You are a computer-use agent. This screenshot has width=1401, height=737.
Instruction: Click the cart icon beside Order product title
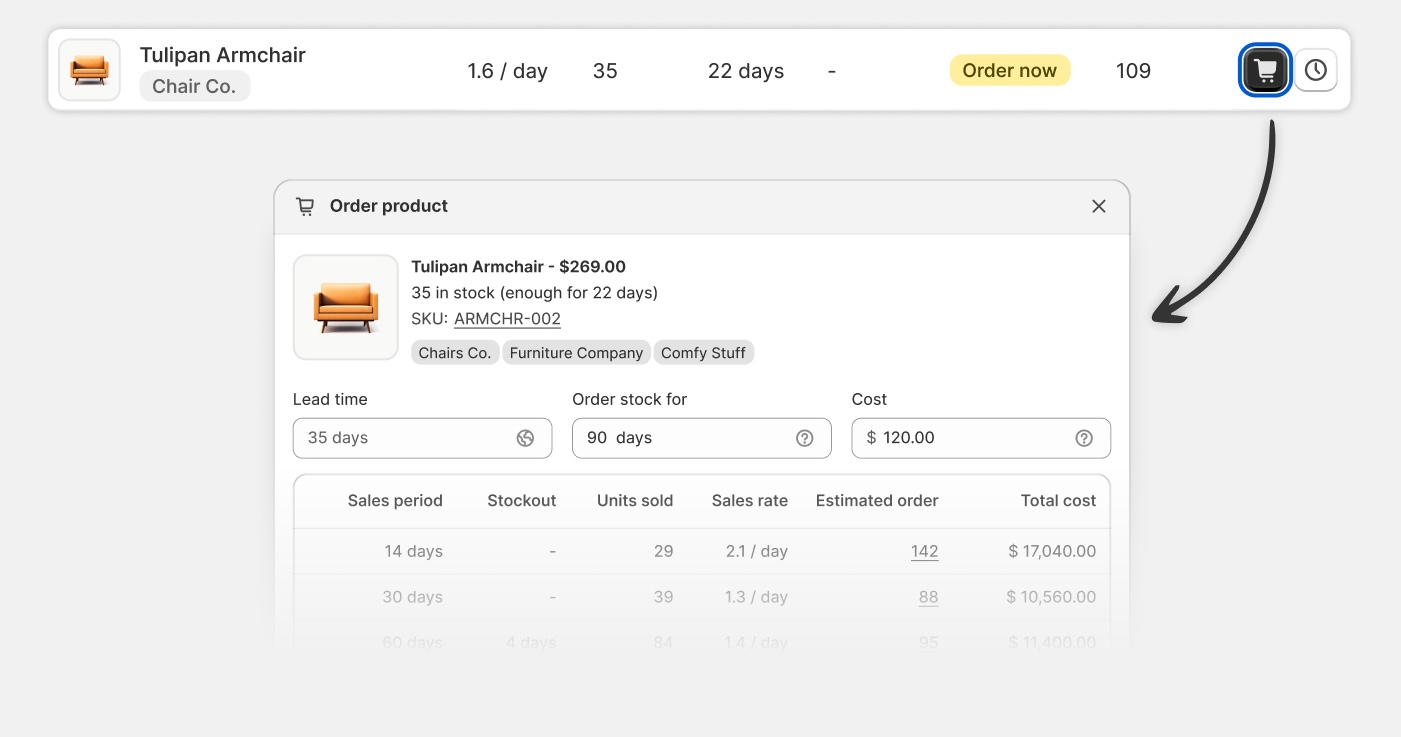pyautogui.click(x=305, y=206)
